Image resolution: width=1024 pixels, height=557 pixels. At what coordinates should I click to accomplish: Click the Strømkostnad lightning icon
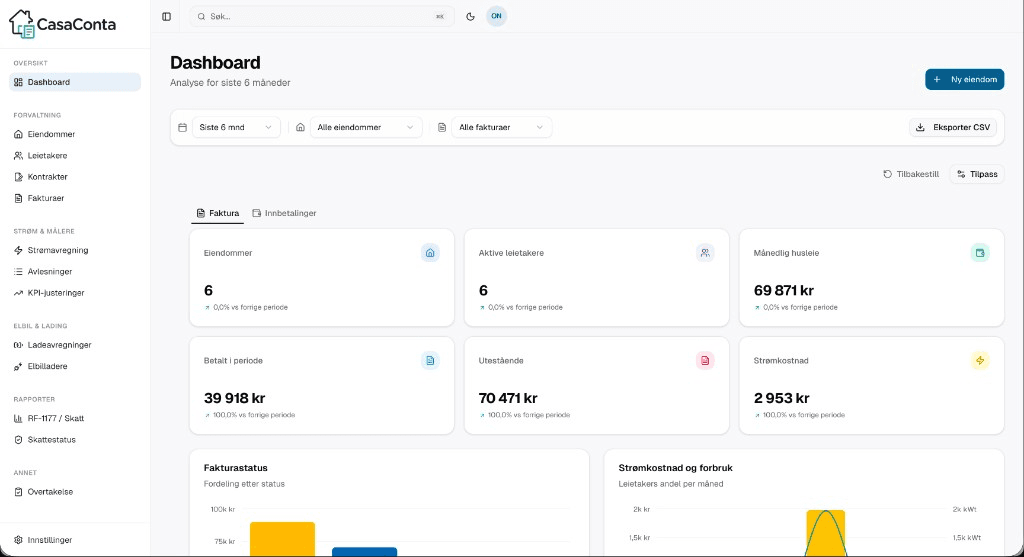coord(980,360)
